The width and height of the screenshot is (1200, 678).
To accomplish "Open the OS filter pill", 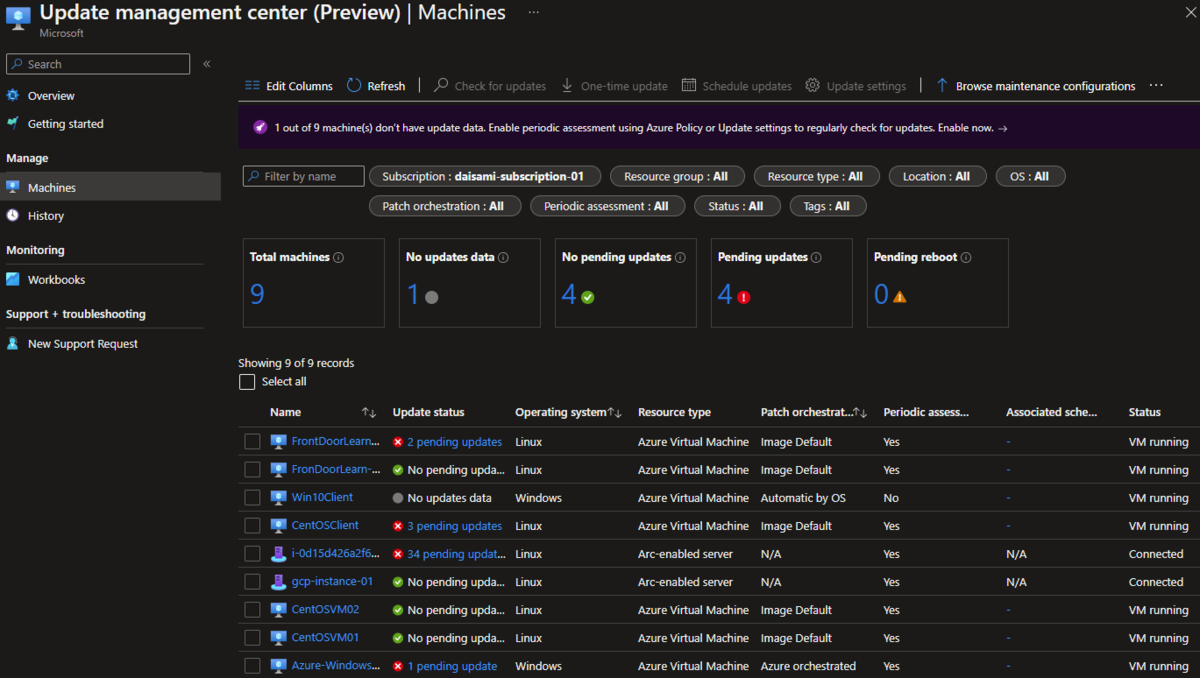I will (x=1030, y=176).
